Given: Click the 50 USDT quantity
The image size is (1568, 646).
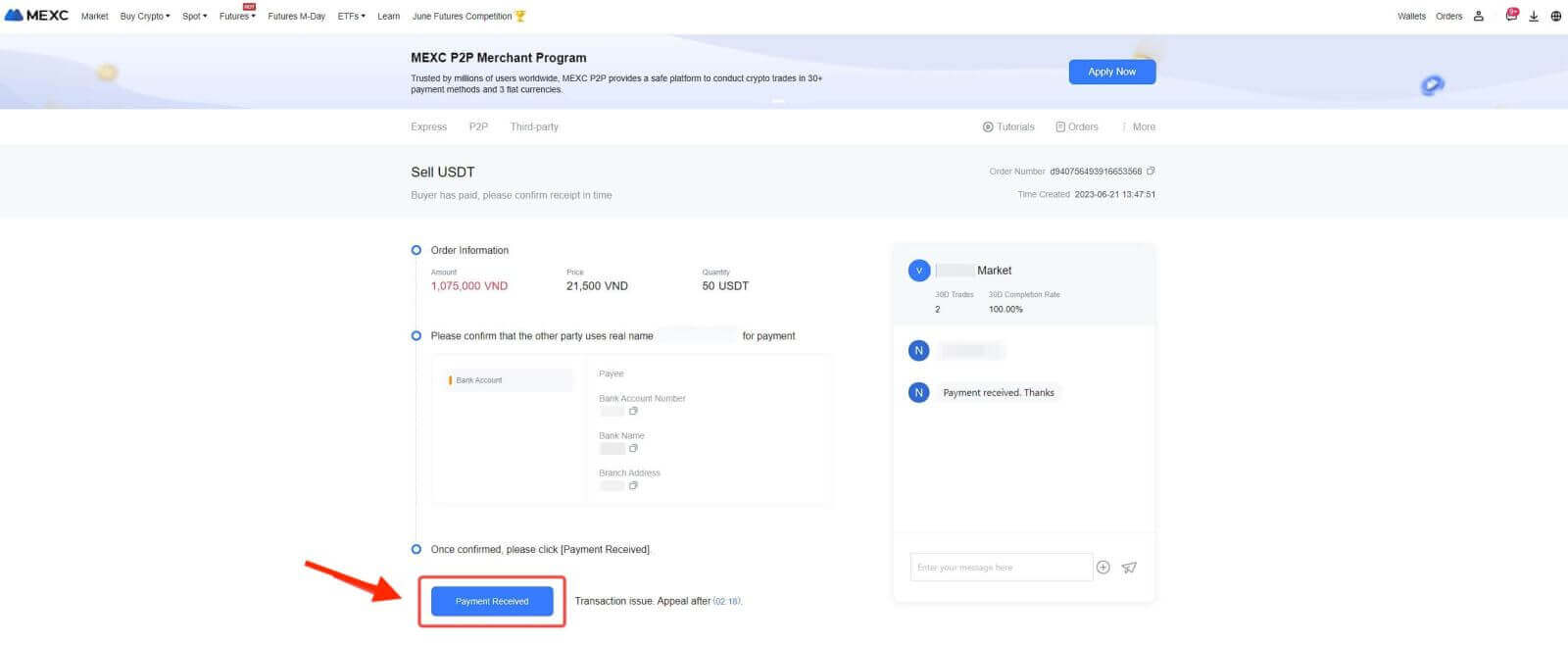Looking at the screenshot, I should point(725,286).
